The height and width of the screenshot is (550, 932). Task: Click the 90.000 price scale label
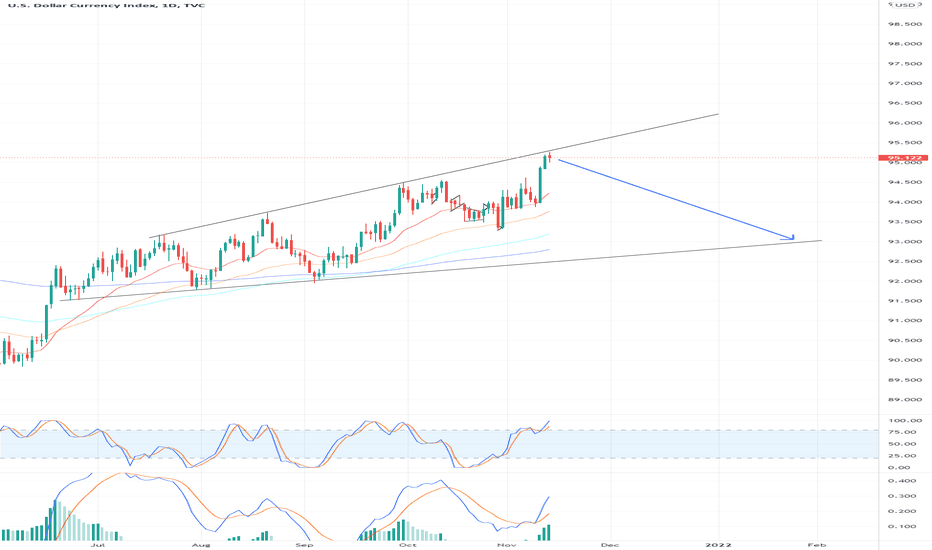click(905, 360)
